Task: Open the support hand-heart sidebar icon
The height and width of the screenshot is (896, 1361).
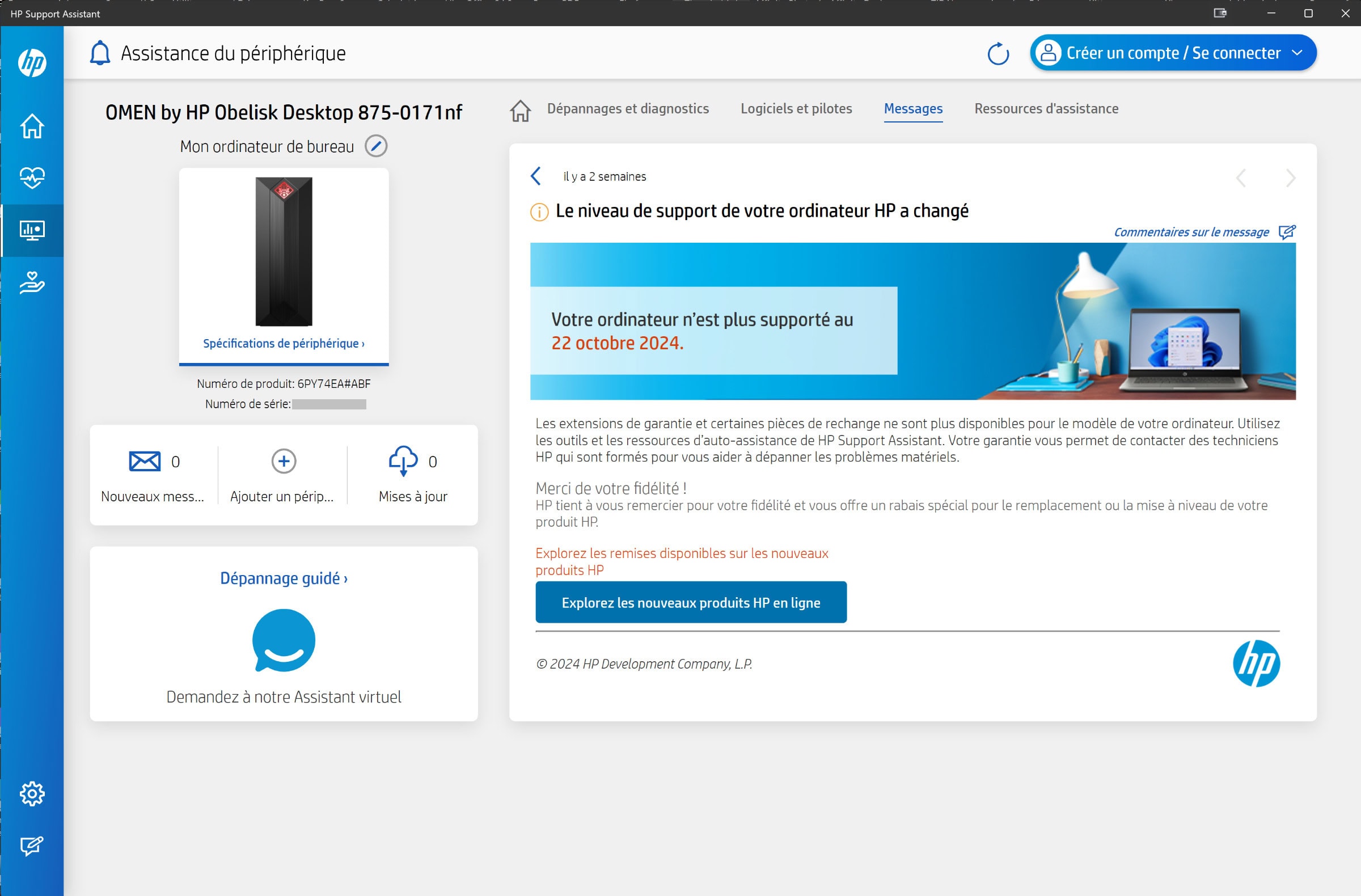Action: pos(32,282)
